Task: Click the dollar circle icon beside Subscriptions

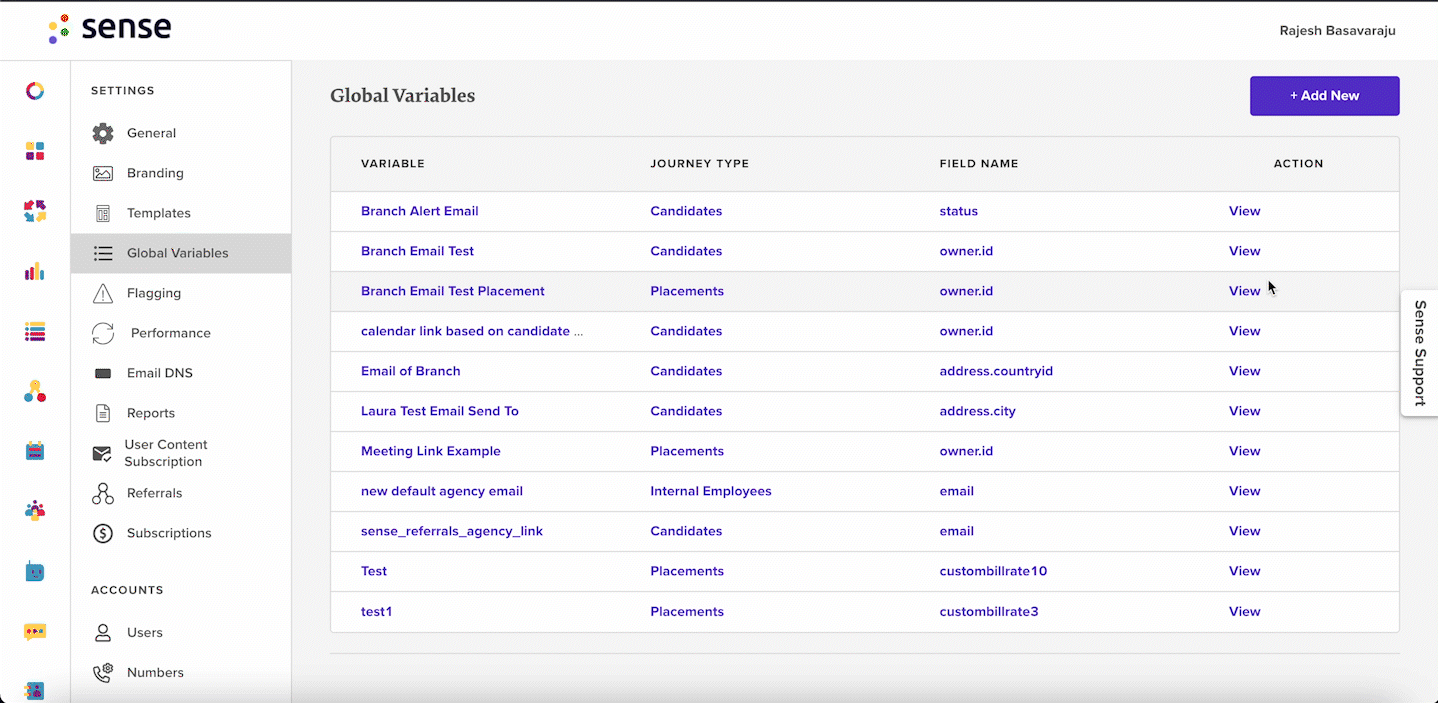Action: [x=103, y=533]
